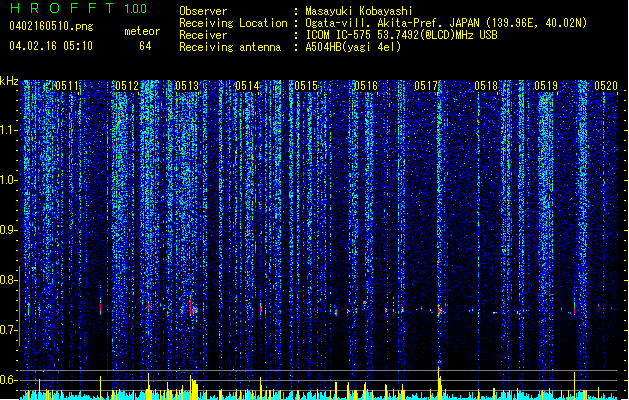The width and height of the screenshot is (629, 400).
Task: Click the 0.7 kHz axis label
Action: [8, 330]
